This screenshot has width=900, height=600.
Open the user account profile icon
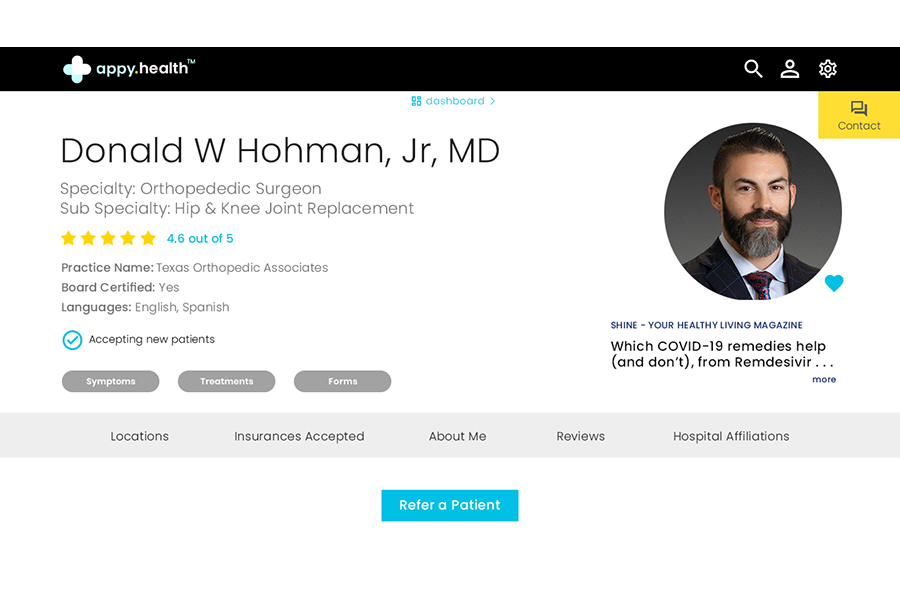790,69
